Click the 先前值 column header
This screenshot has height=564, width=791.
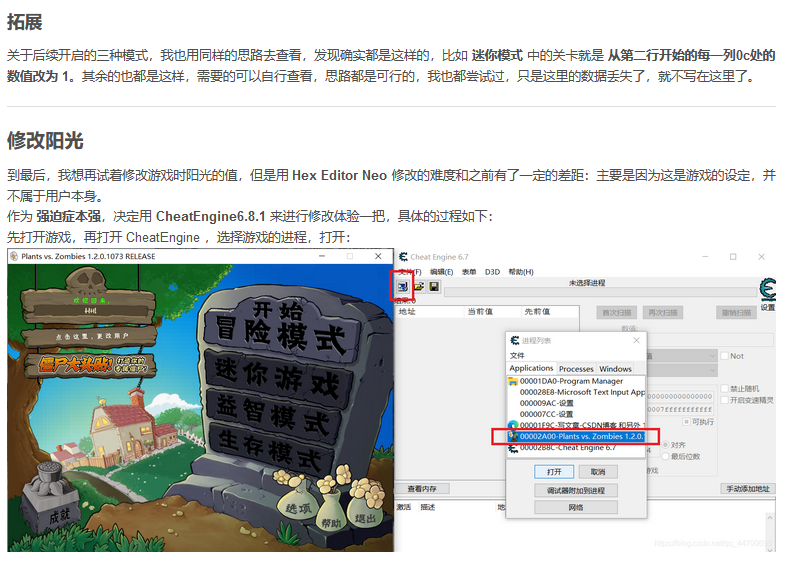(549, 312)
